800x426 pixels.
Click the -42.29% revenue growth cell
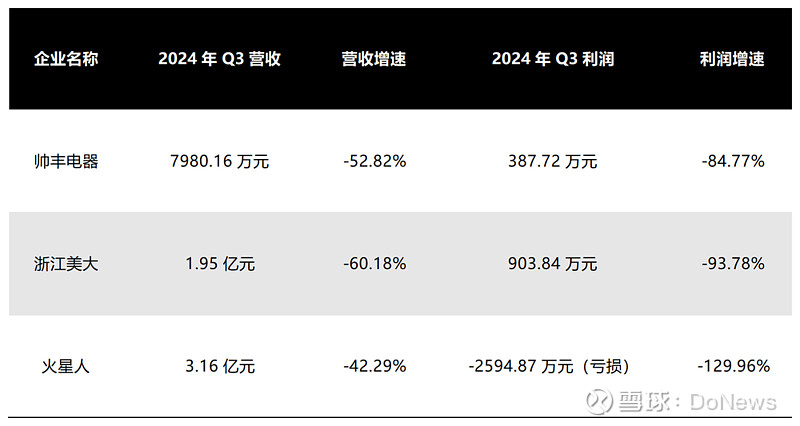[x=373, y=366]
